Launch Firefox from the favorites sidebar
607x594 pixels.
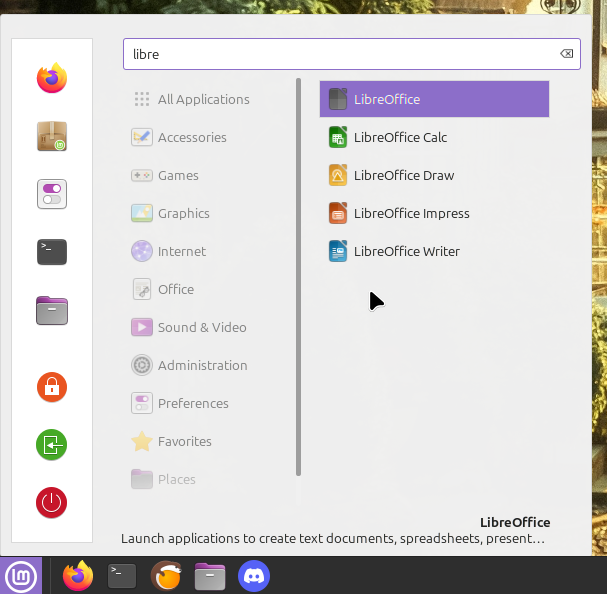point(52,78)
